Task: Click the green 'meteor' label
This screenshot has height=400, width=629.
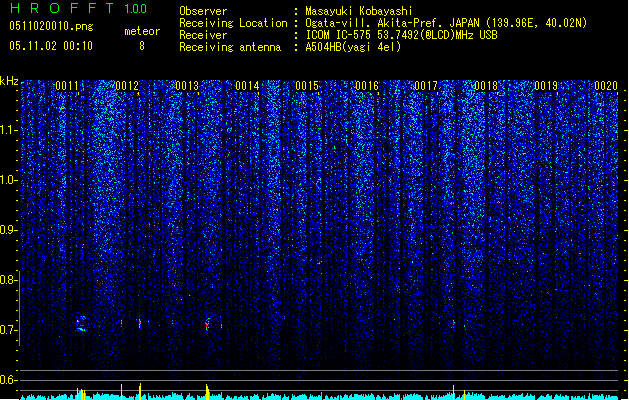Action: point(142,31)
